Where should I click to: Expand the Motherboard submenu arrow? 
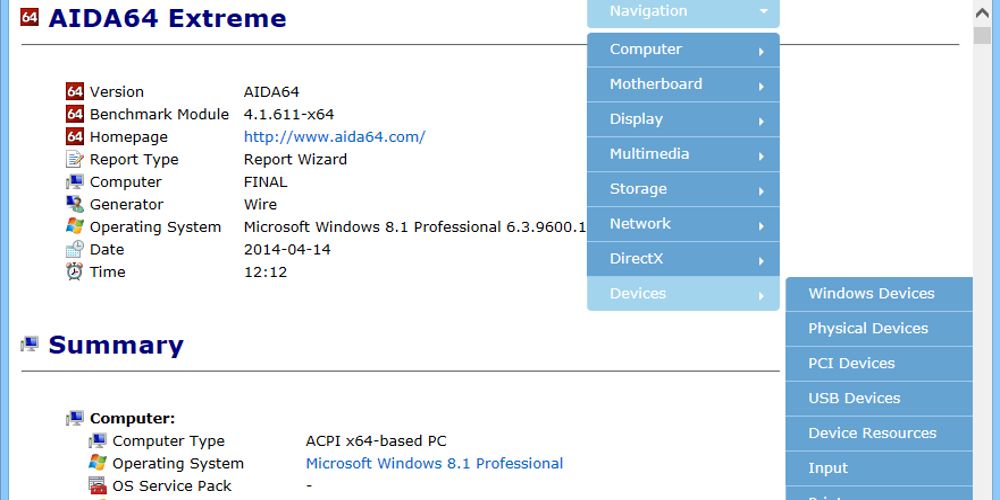point(761,86)
